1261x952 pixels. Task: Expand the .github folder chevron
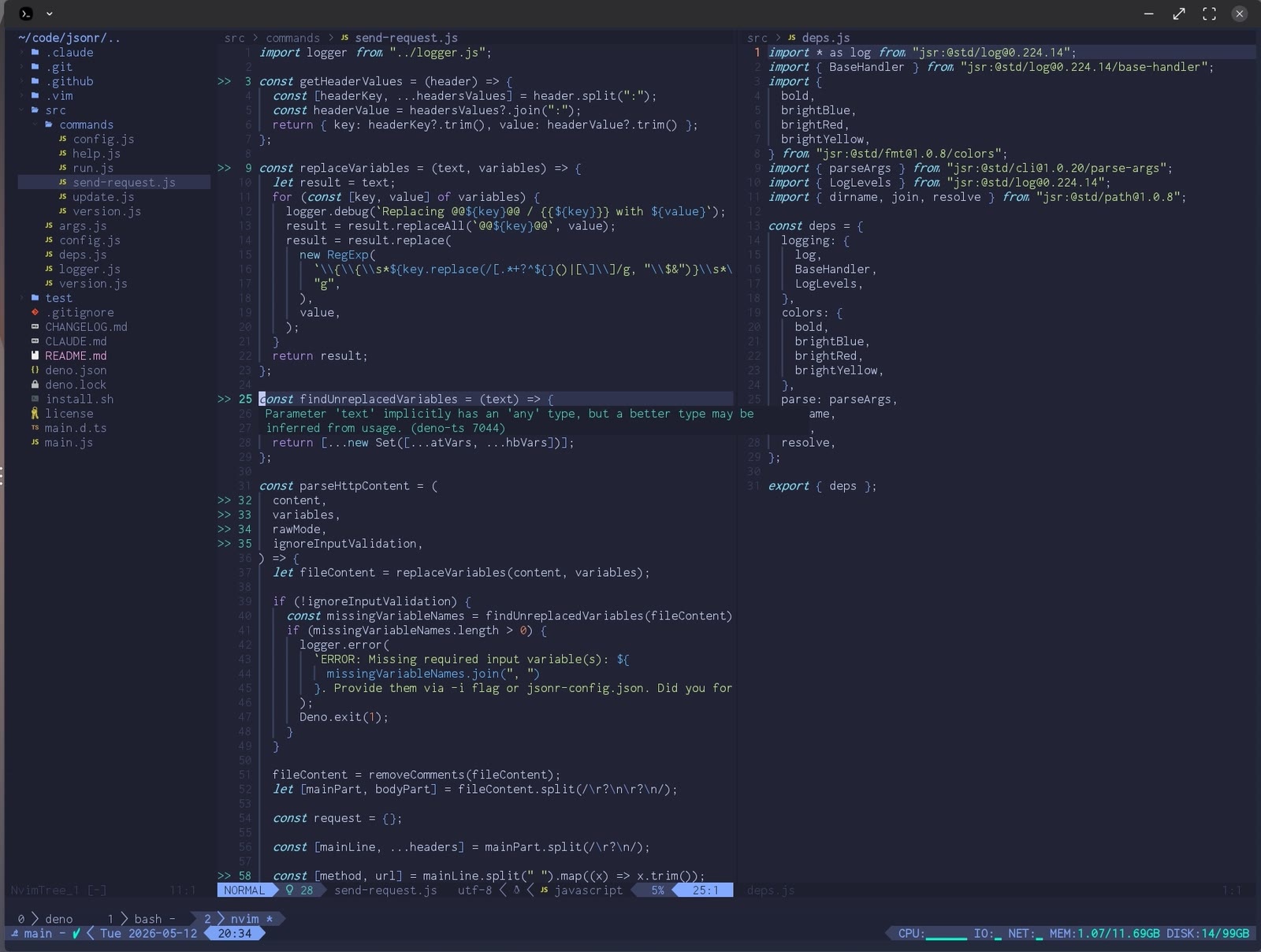21,81
